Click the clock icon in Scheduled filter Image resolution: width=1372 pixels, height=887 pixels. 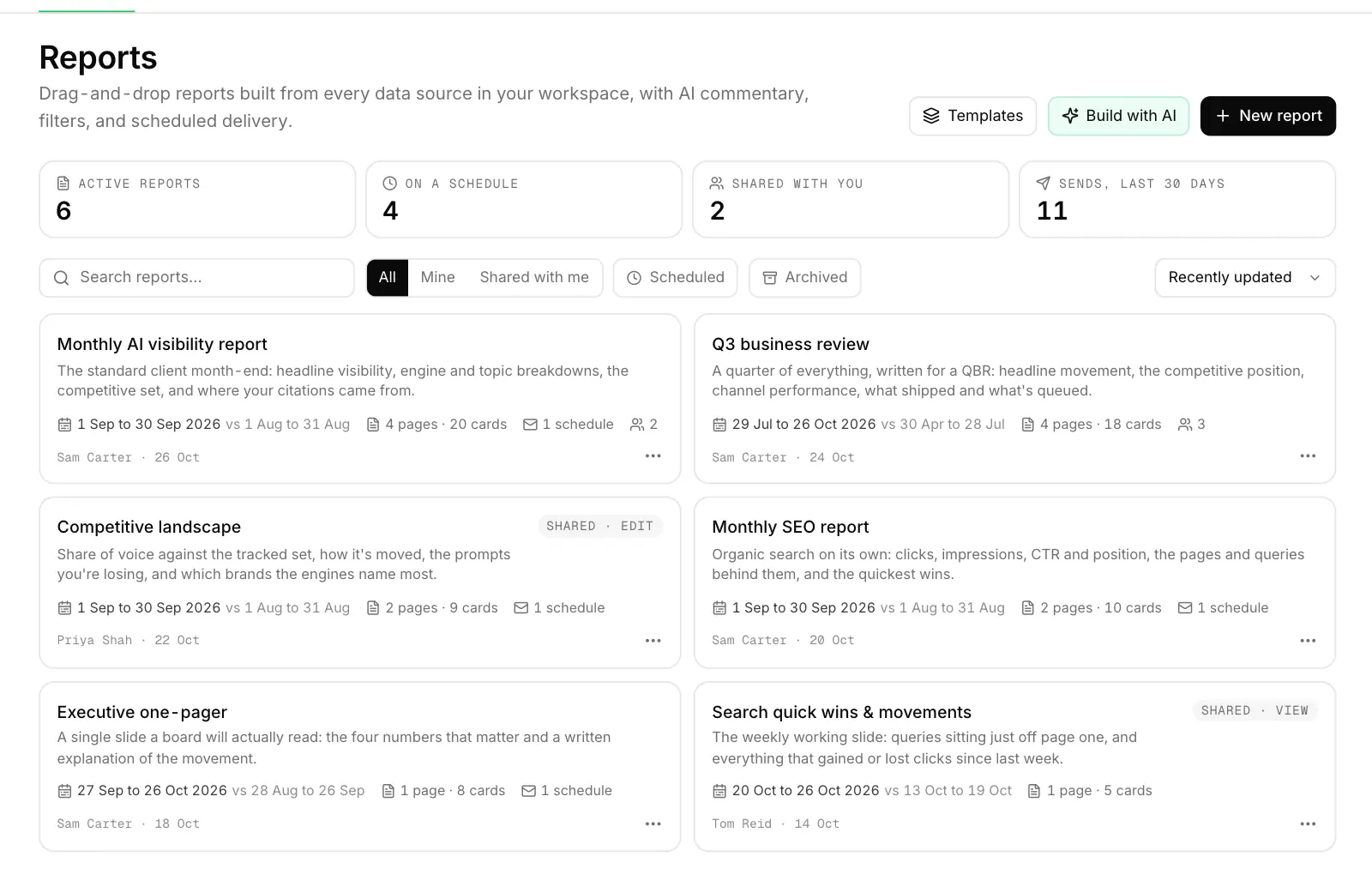click(x=634, y=278)
